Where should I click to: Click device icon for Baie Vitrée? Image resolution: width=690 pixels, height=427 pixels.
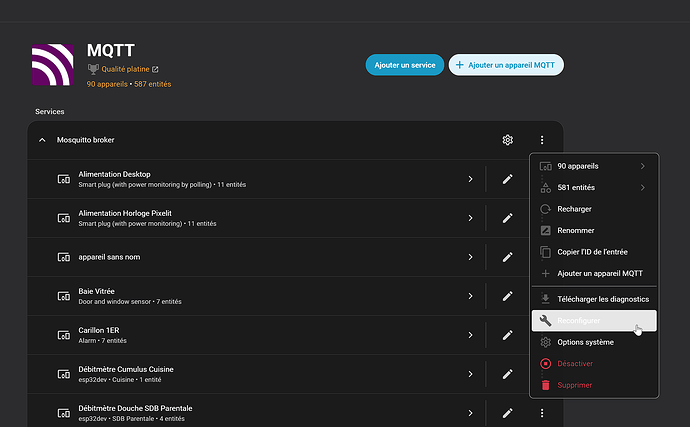[x=64, y=296]
